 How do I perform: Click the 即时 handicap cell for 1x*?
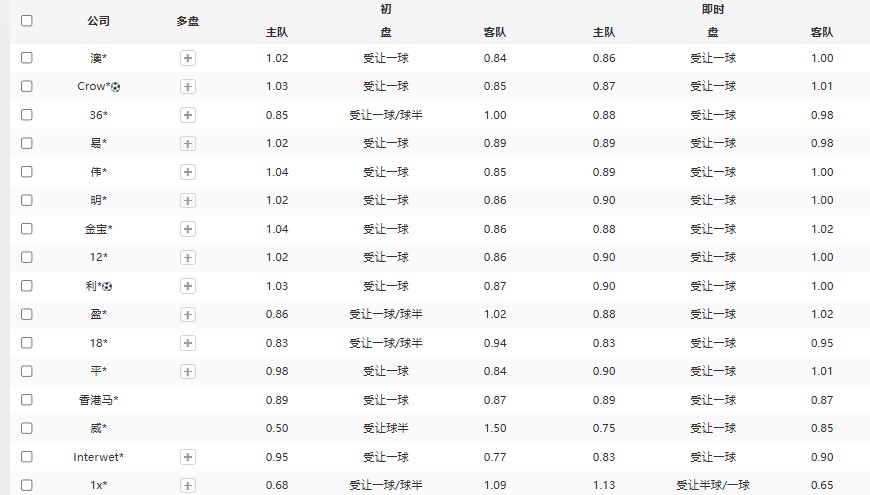point(712,486)
